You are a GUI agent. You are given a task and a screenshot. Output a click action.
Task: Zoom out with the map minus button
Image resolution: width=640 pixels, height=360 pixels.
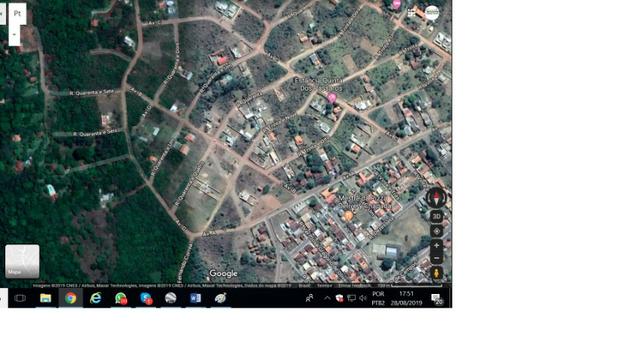pos(437,258)
